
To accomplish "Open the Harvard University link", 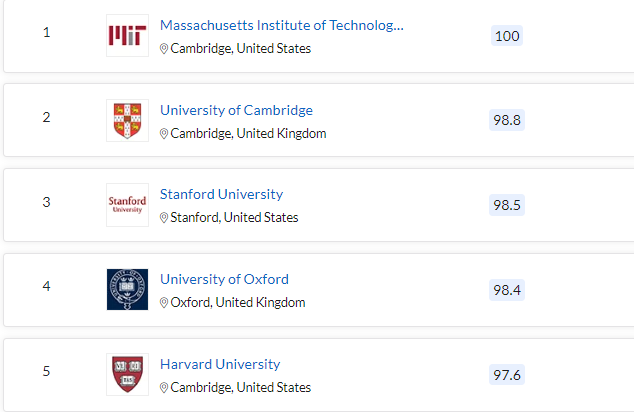I will (x=220, y=364).
